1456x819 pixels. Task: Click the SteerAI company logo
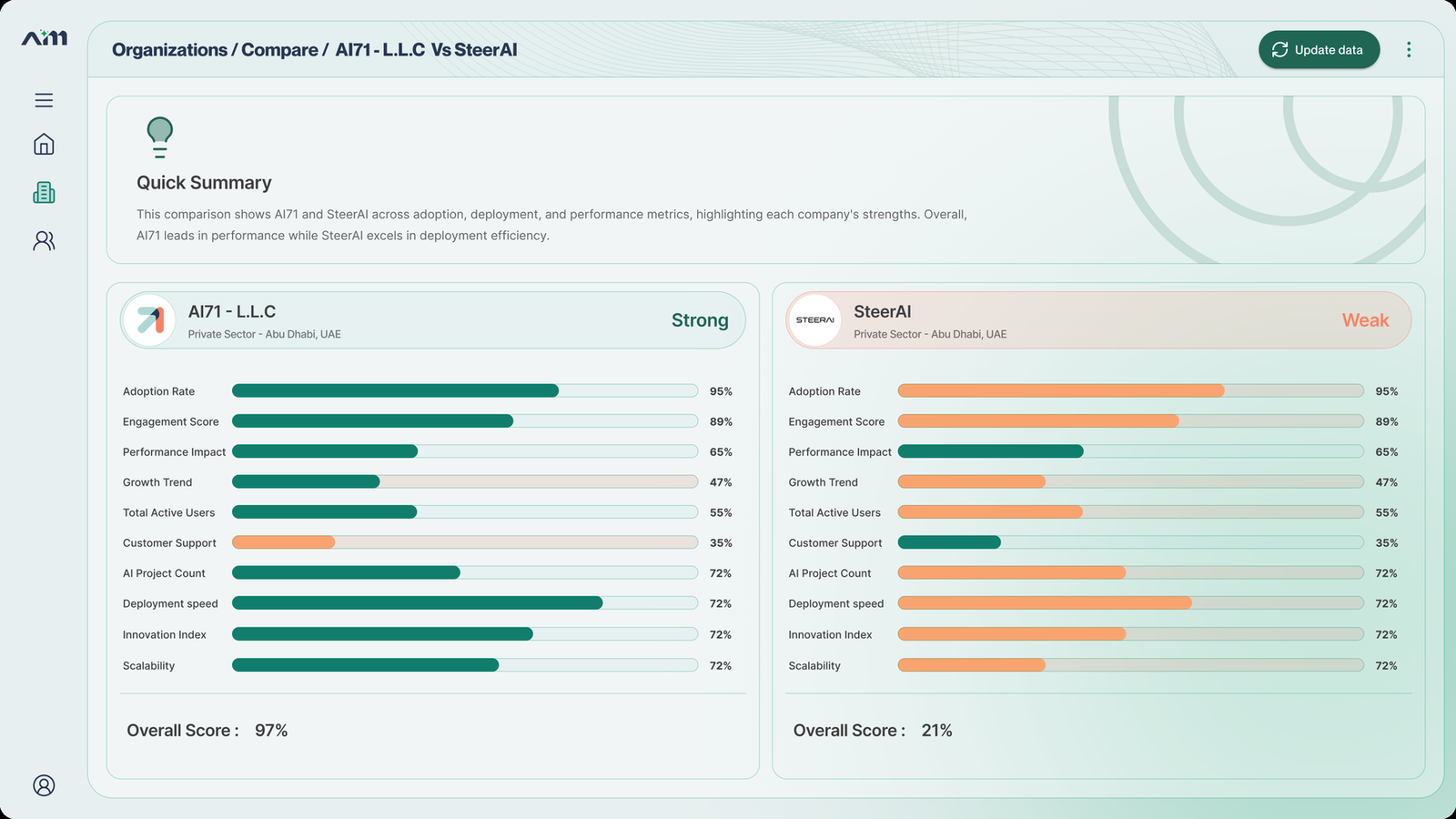(814, 320)
